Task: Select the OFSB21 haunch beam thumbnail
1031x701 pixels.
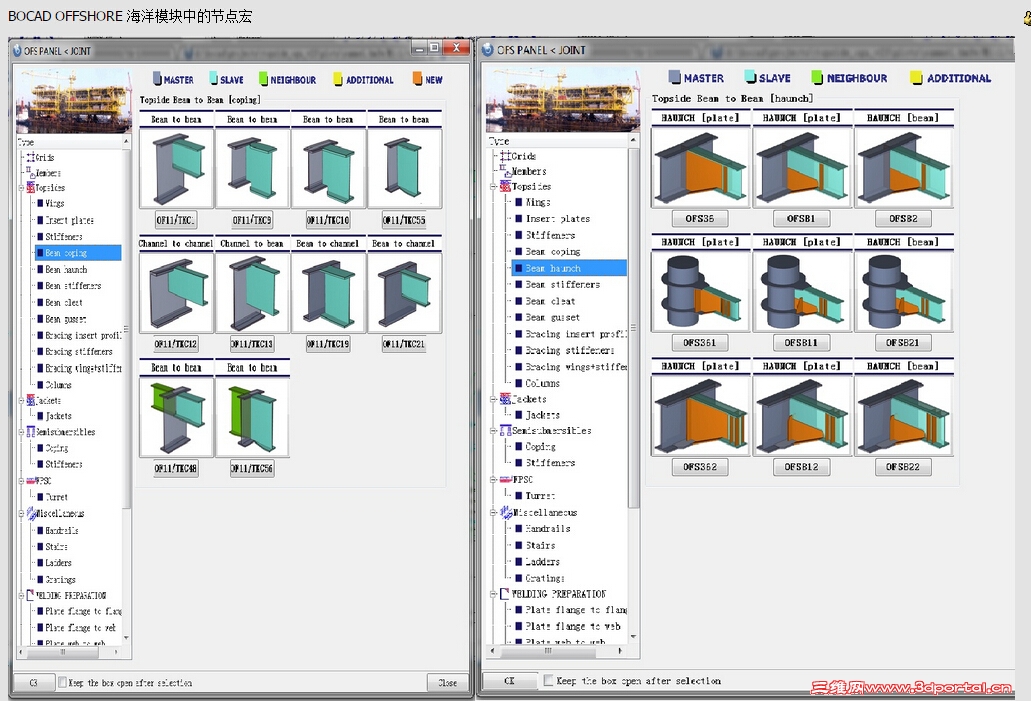Action: click(903, 291)
